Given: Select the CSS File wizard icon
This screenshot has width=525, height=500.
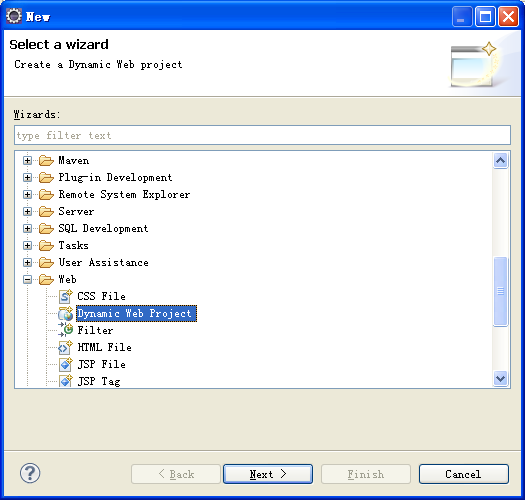Looking at the screenshot, I should [x=65, y=296].
